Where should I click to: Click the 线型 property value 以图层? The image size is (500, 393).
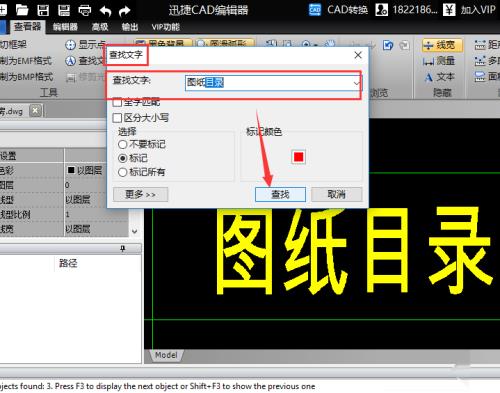tap(78, 200)
